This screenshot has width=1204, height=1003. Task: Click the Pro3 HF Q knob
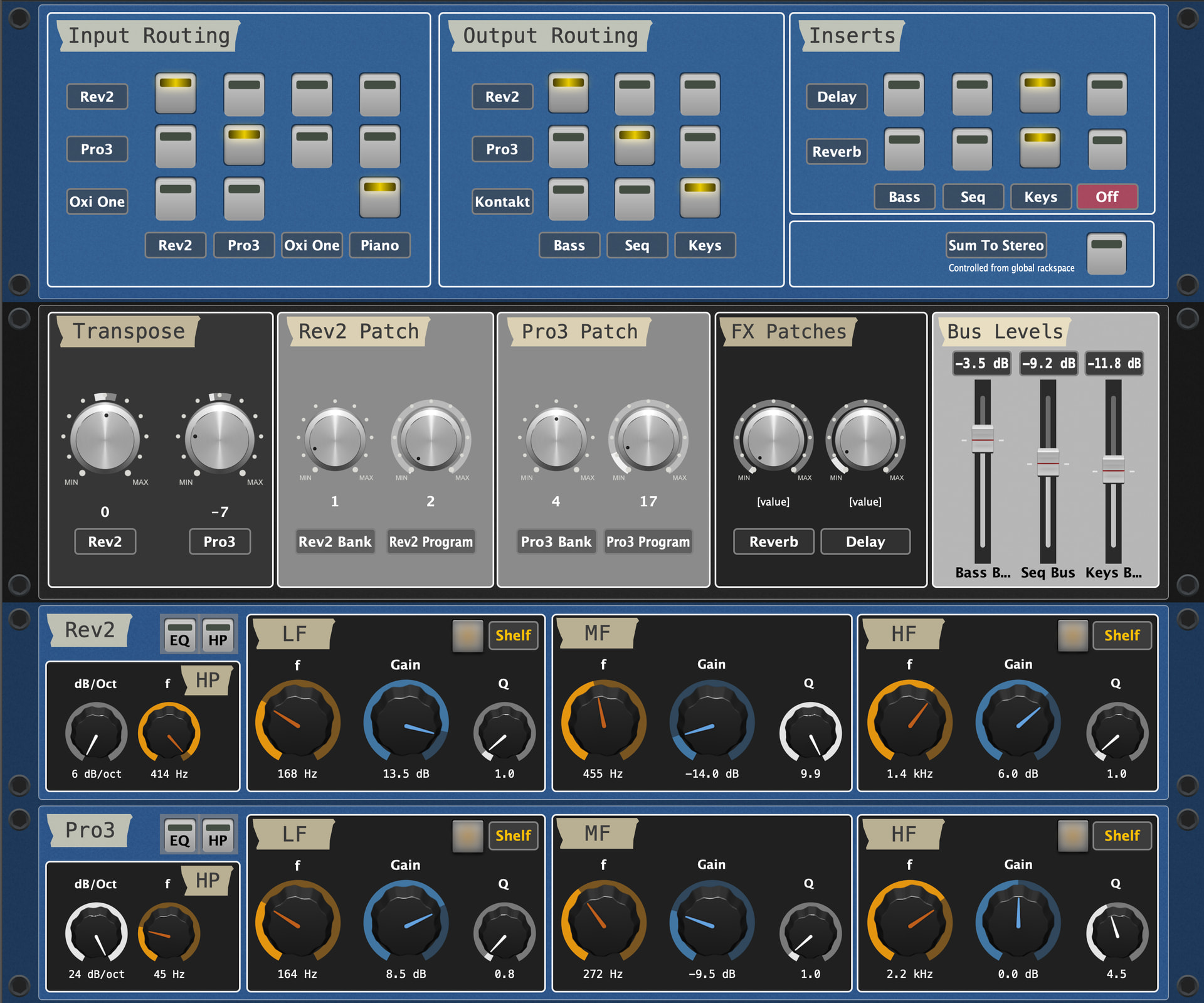click(1116, 933)
